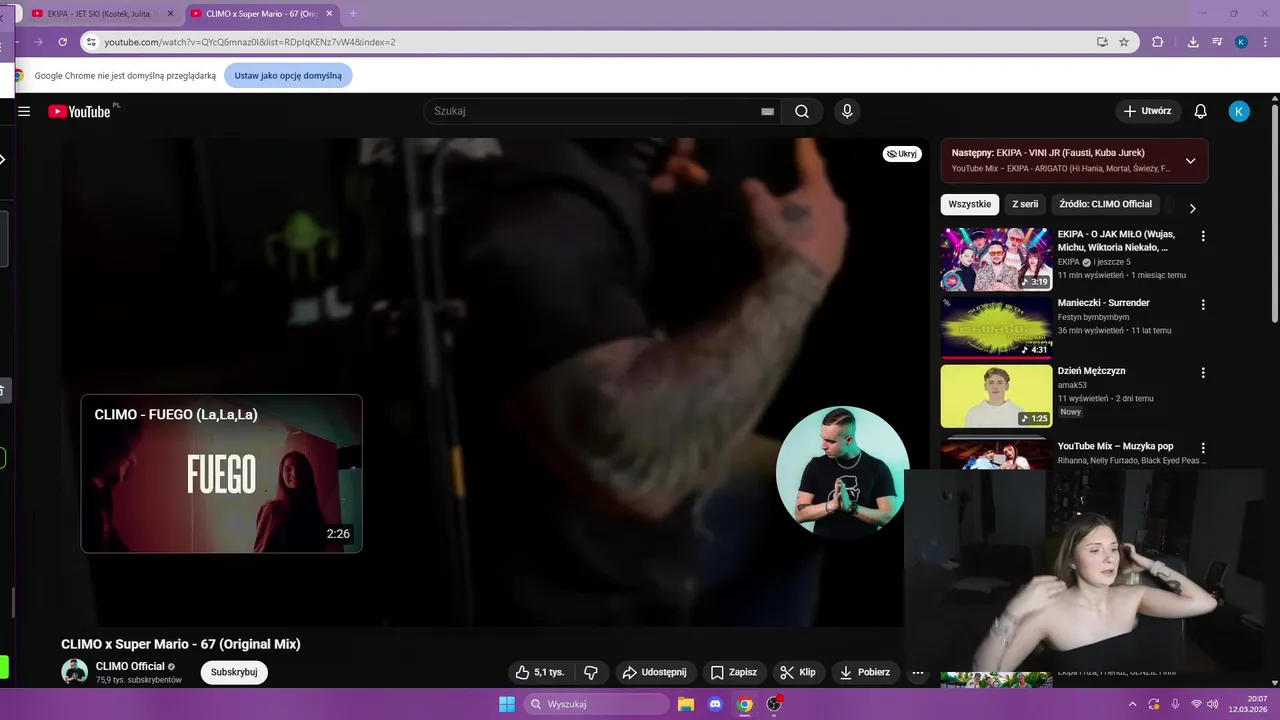The width and height of the screenshot is (1280, 720).
Task: Show hidden system tray icons
Action: (1132, 704)
